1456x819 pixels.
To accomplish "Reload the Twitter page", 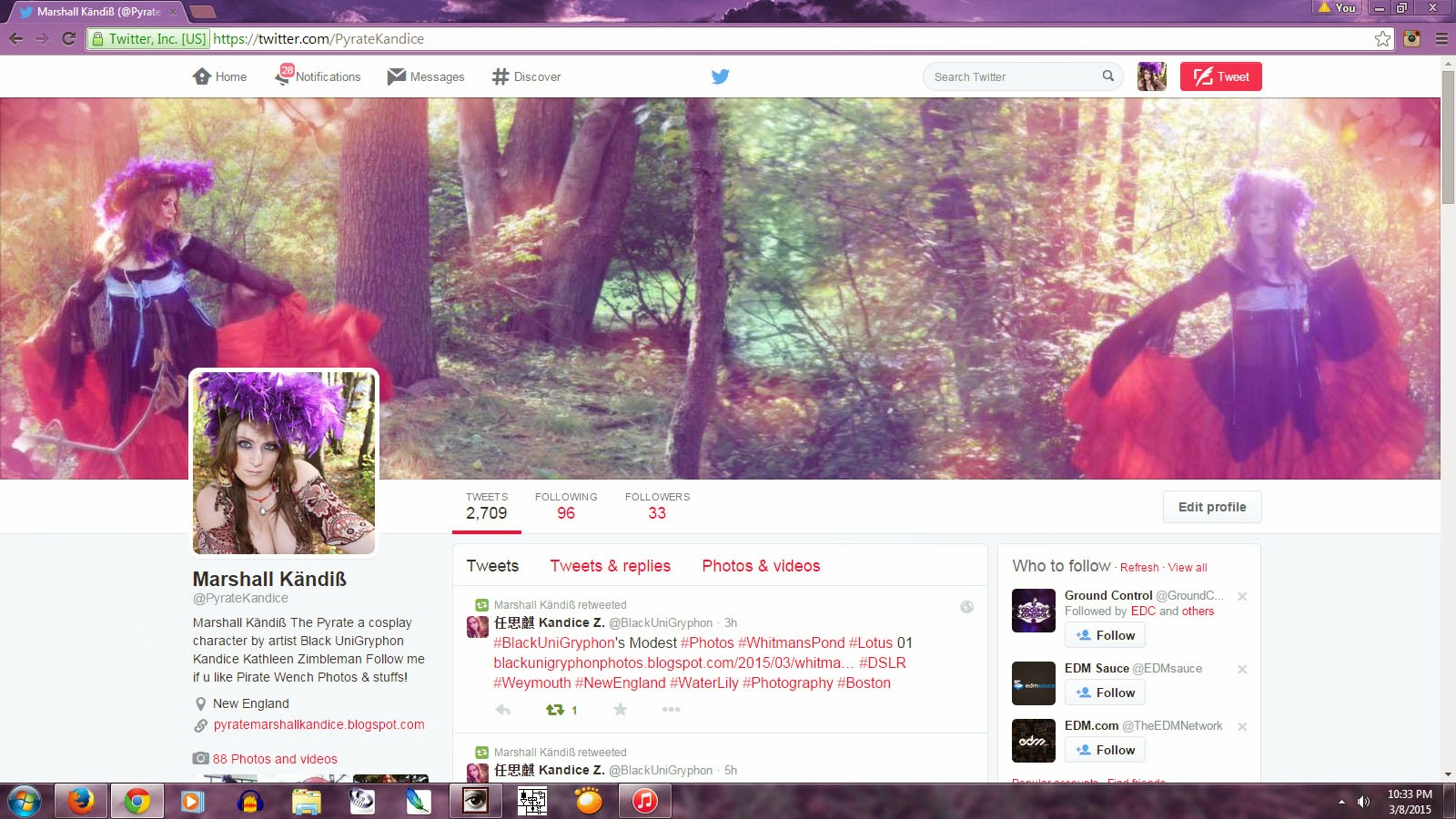I will click(x=68, y=38).
